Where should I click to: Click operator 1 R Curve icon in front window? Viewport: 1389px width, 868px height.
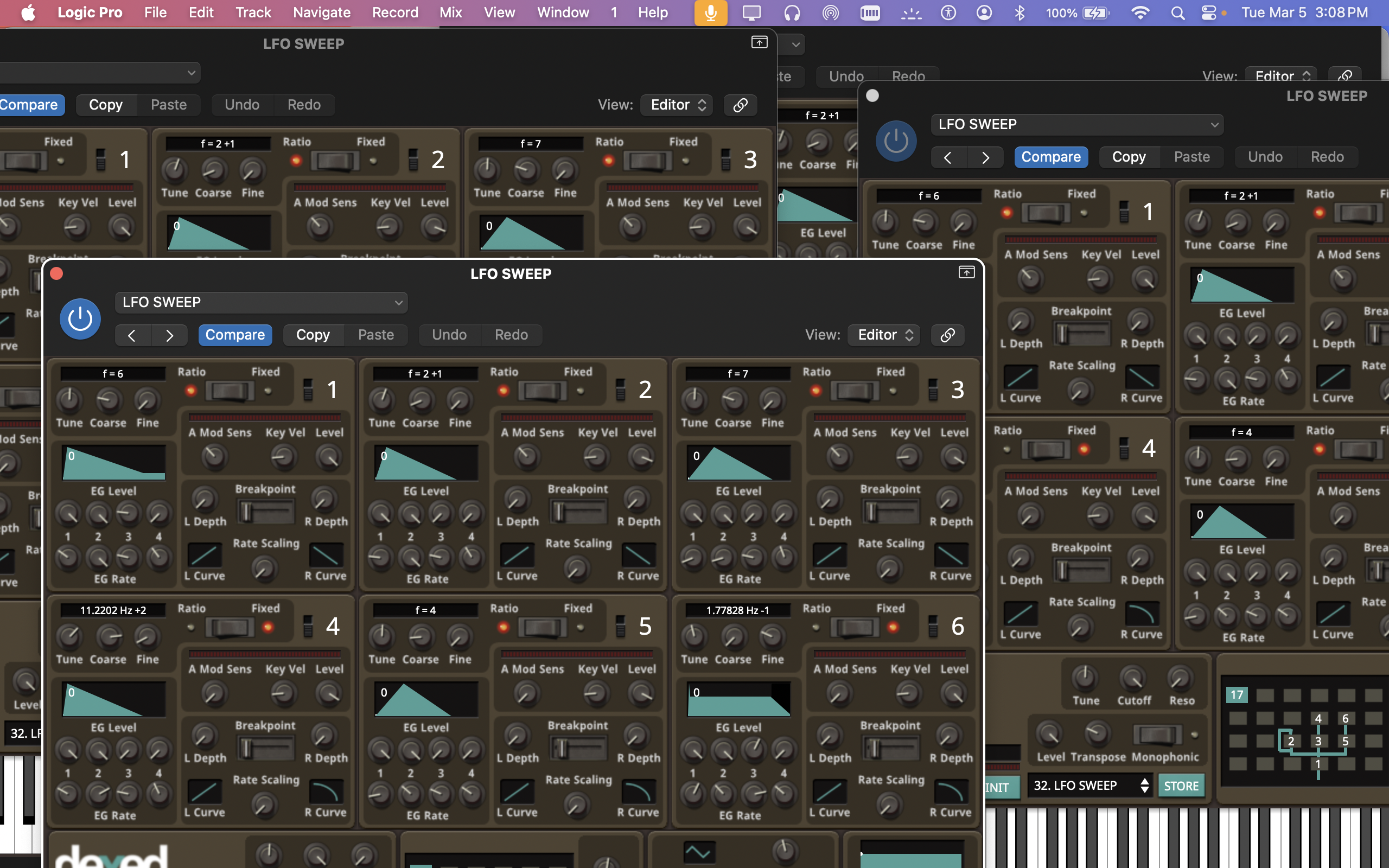[326, 556]
